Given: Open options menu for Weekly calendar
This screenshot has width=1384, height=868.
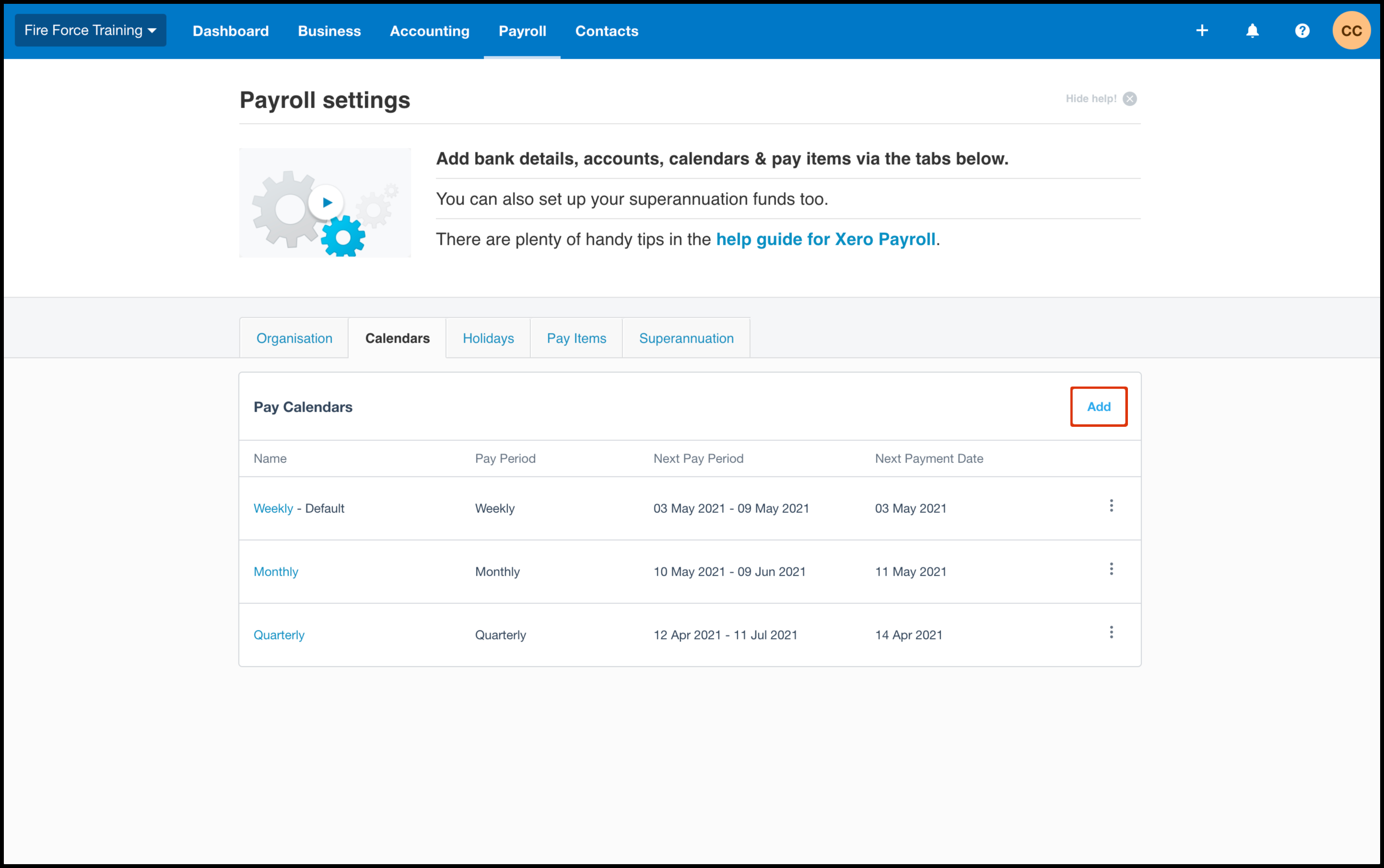Looking at the screenshot, I should pos(1111,506).
